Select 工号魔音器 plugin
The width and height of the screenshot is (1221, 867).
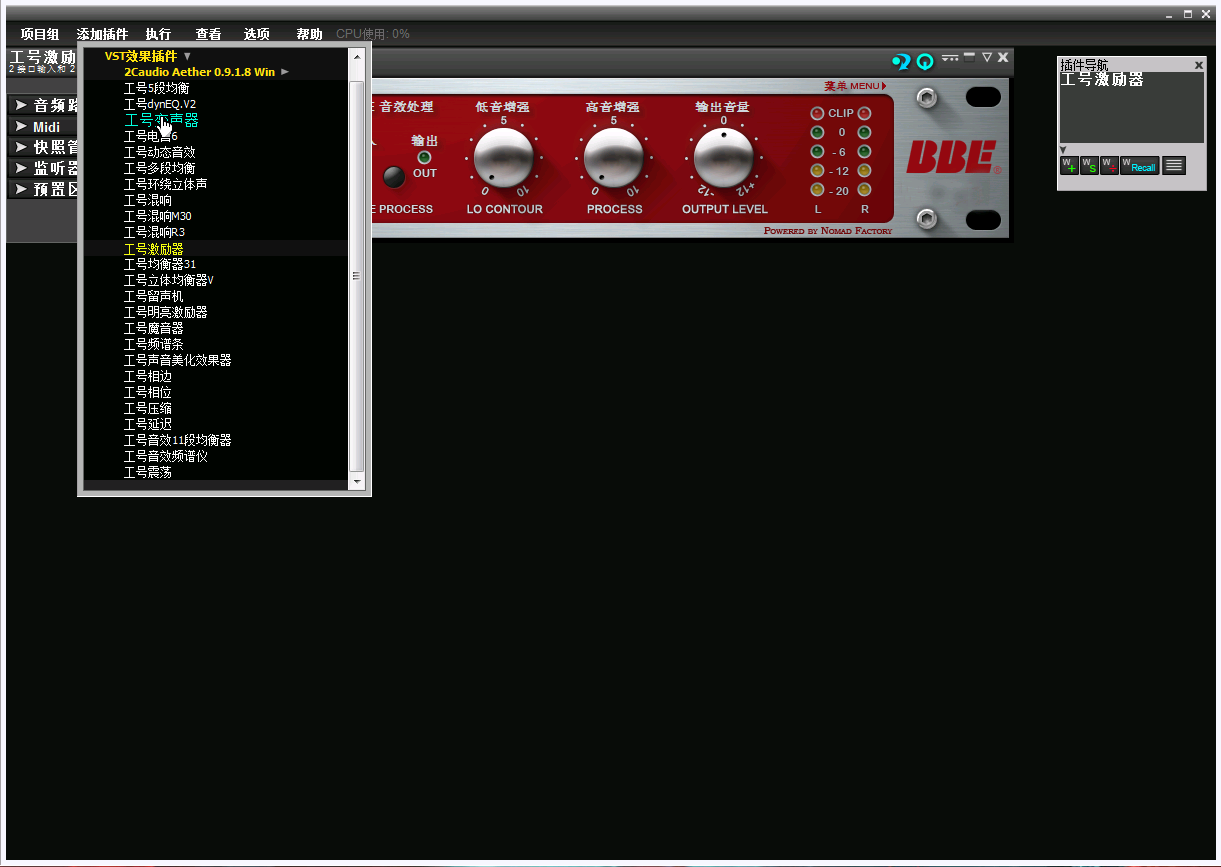(153, 328)
